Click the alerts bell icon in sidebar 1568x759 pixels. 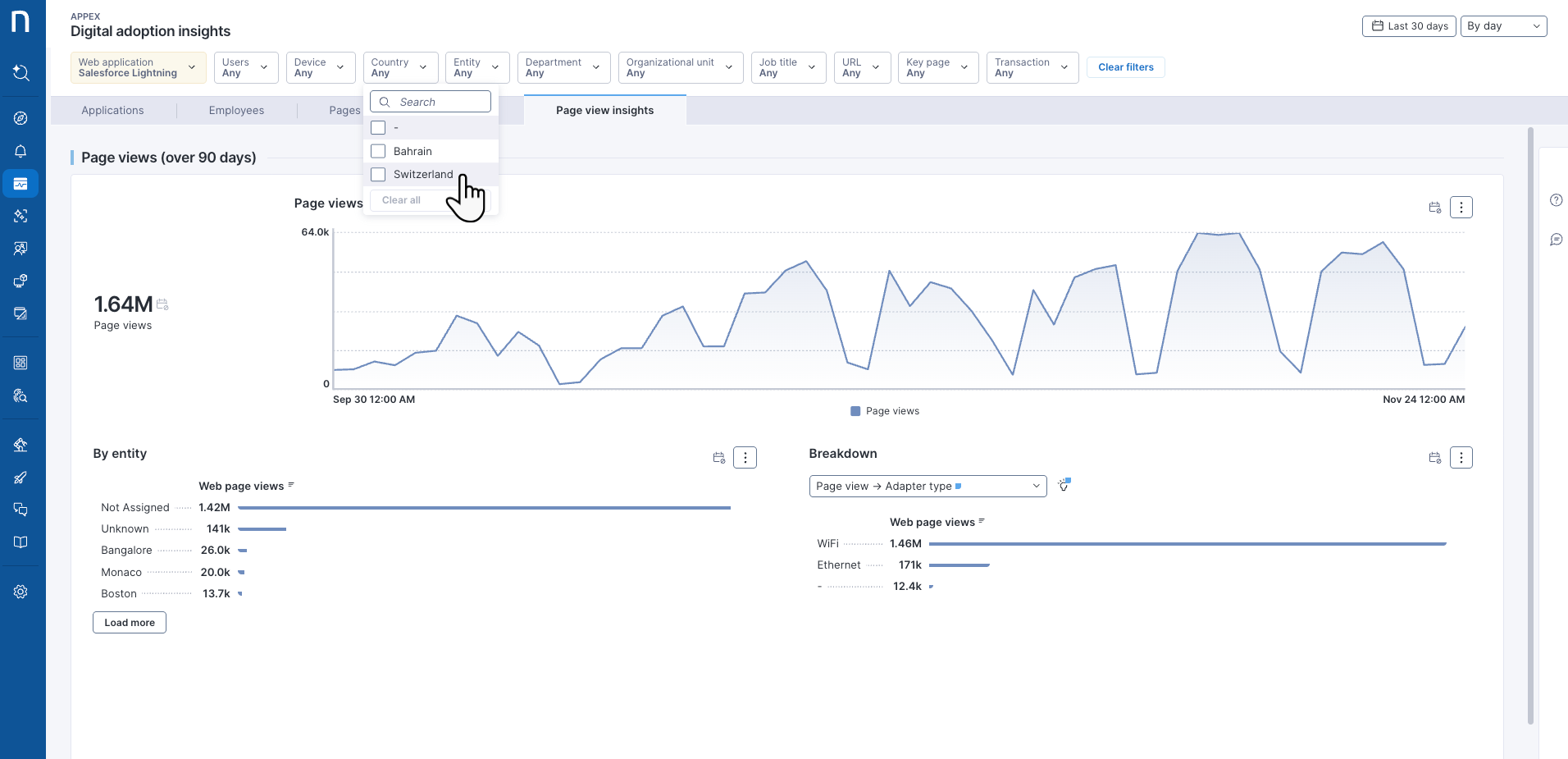21,151
